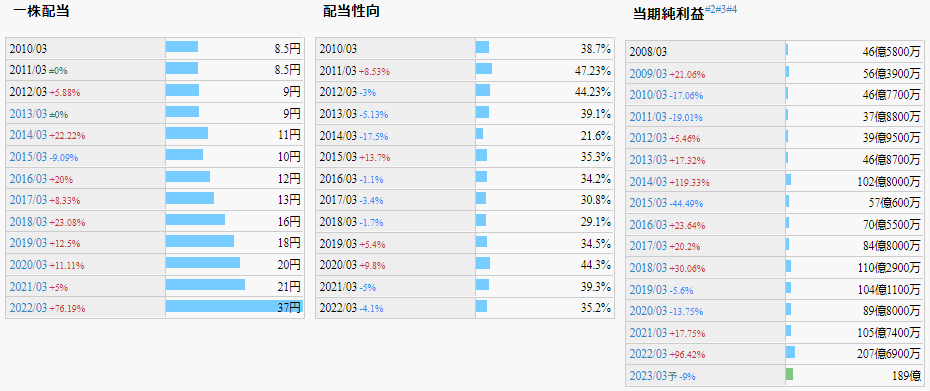Viewport: 930px width, 391px height.
Task: Click the green 2023/03 forecast bar
Action: tap(789, 374)
